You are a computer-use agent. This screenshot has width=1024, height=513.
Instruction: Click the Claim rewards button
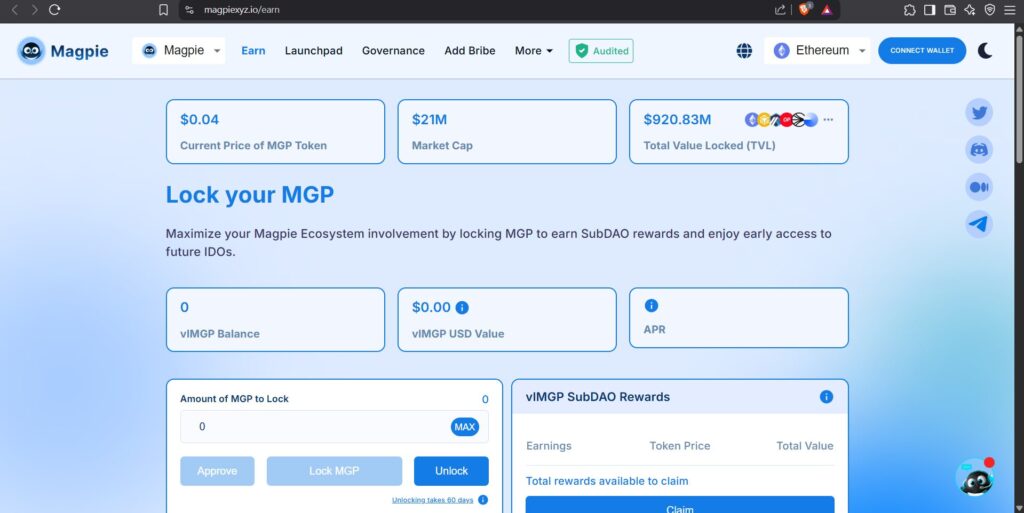[680, 505]
